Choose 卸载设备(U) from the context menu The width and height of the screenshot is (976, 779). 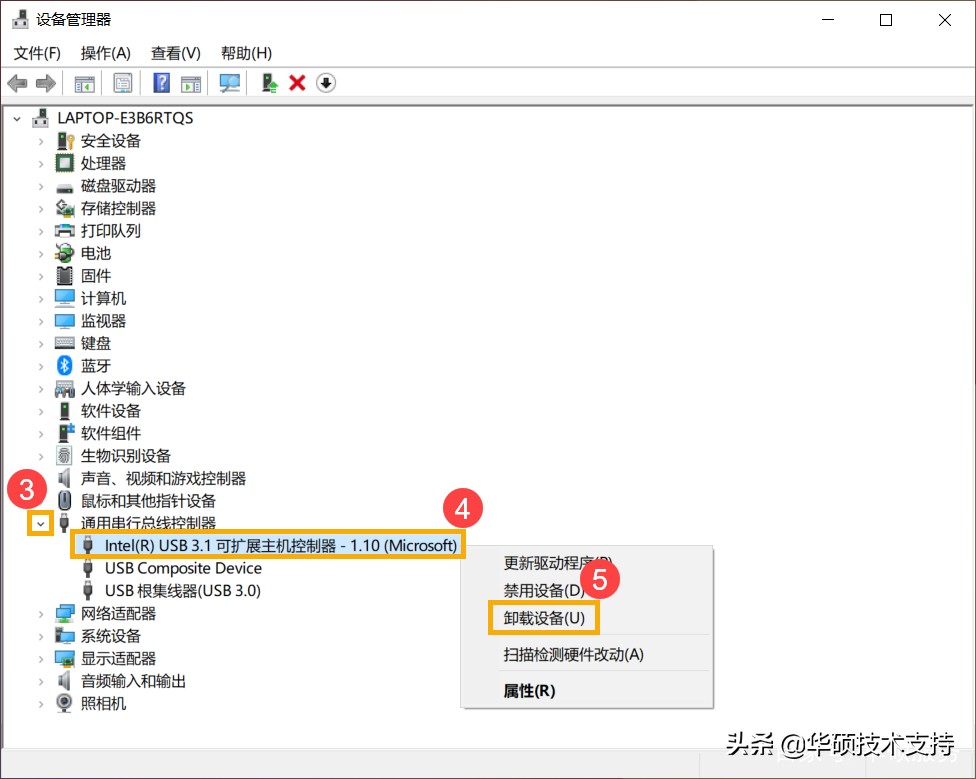[x=543, y=618]
